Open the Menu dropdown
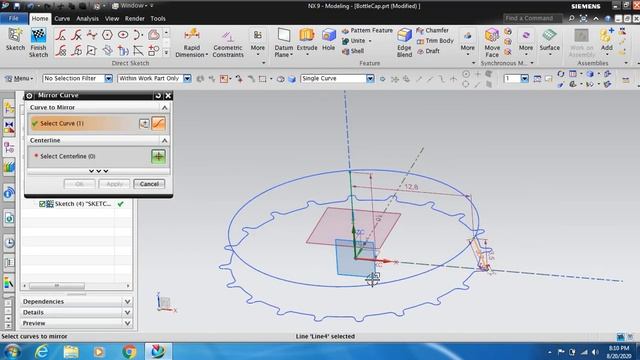This screenshot has width=640, height=360. click(19, 78)
